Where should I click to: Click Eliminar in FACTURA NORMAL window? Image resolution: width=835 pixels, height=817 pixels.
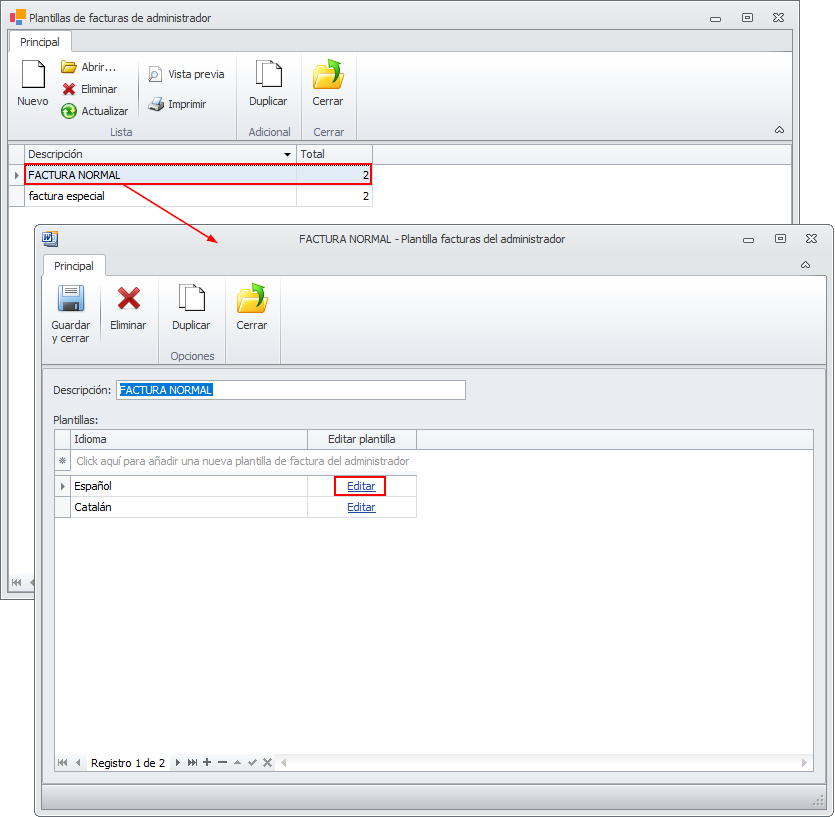128,307
